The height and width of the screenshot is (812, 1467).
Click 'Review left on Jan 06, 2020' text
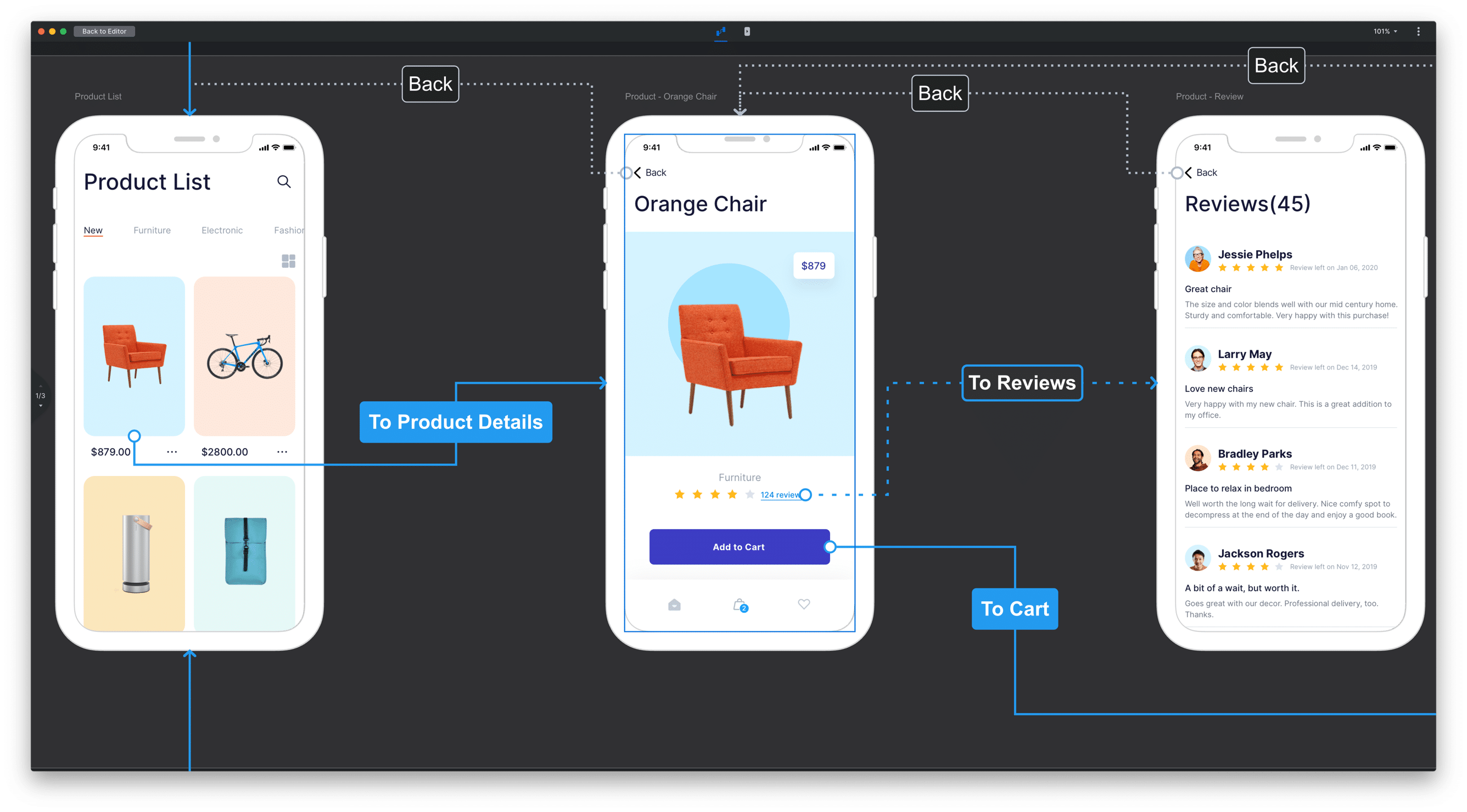(1334, 267)
